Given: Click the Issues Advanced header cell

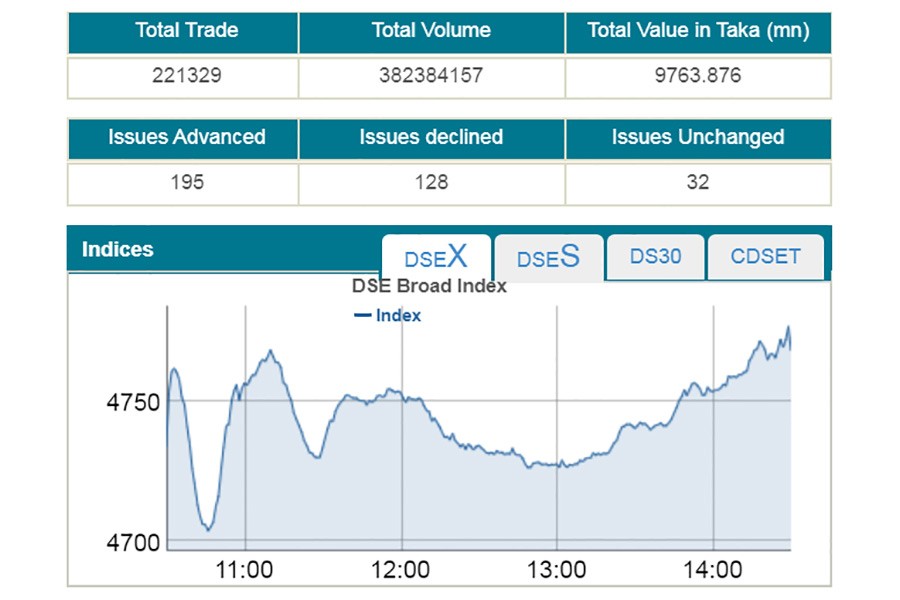Looking at the screenshot, I should pyautogui.click(x=186, y=138).
